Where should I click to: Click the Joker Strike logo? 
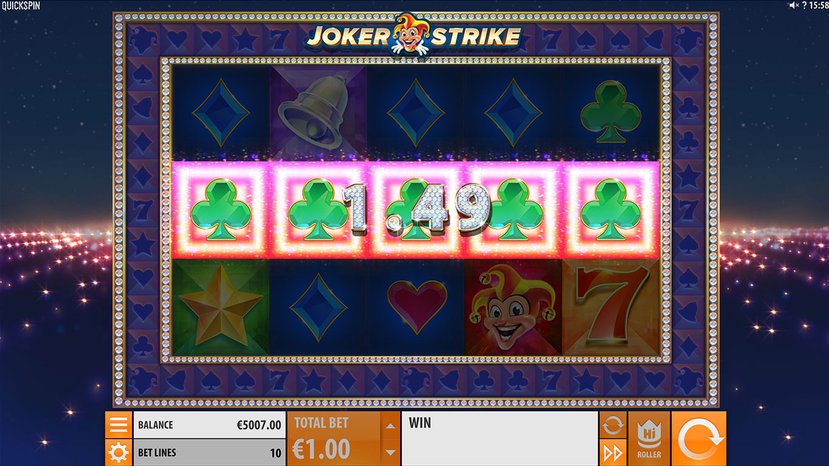pos(414,36)
